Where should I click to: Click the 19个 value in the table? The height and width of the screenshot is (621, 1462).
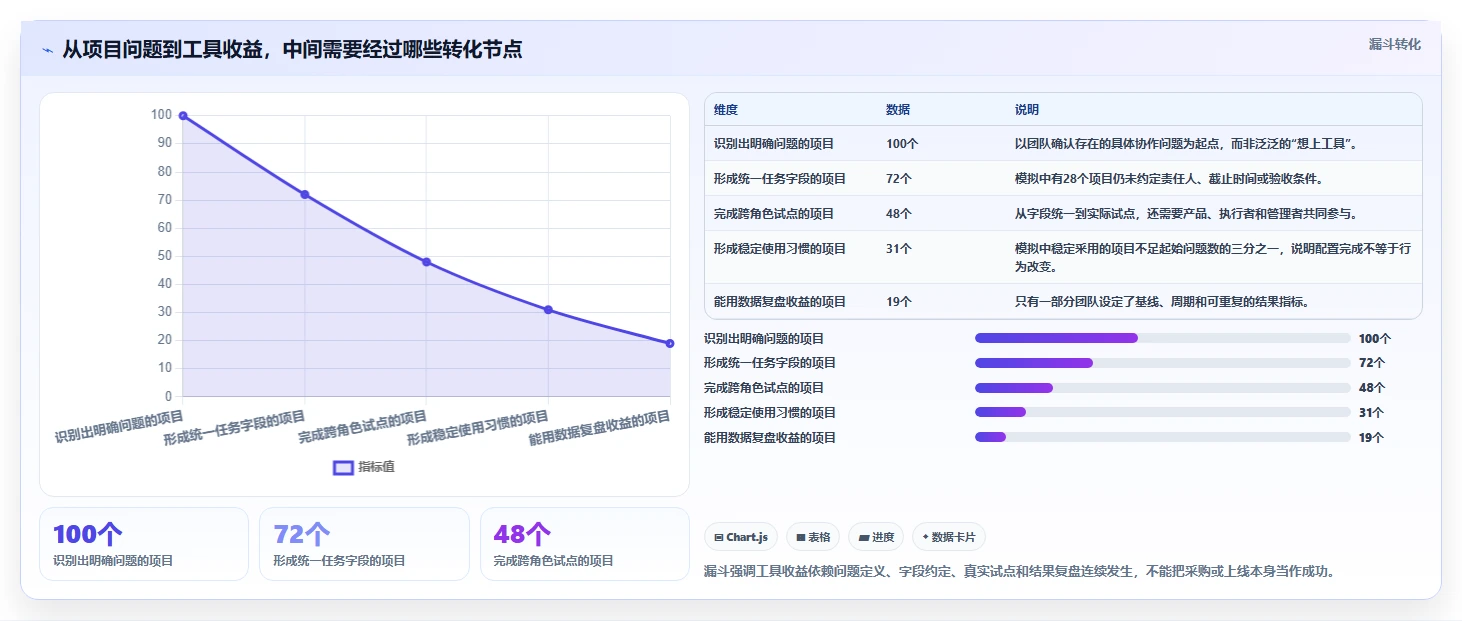899,301
